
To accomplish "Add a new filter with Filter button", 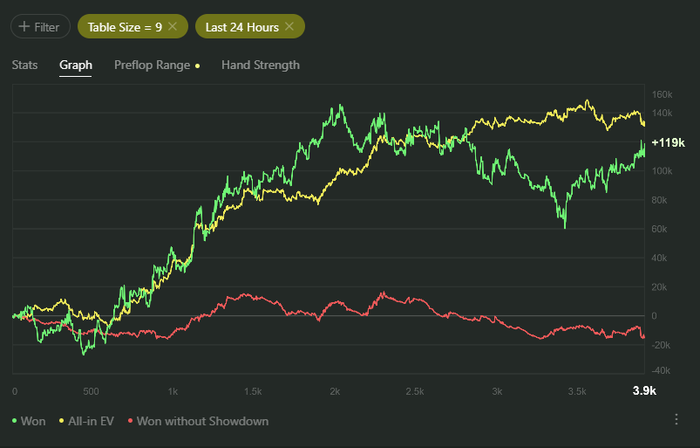I will coord(39,26).
